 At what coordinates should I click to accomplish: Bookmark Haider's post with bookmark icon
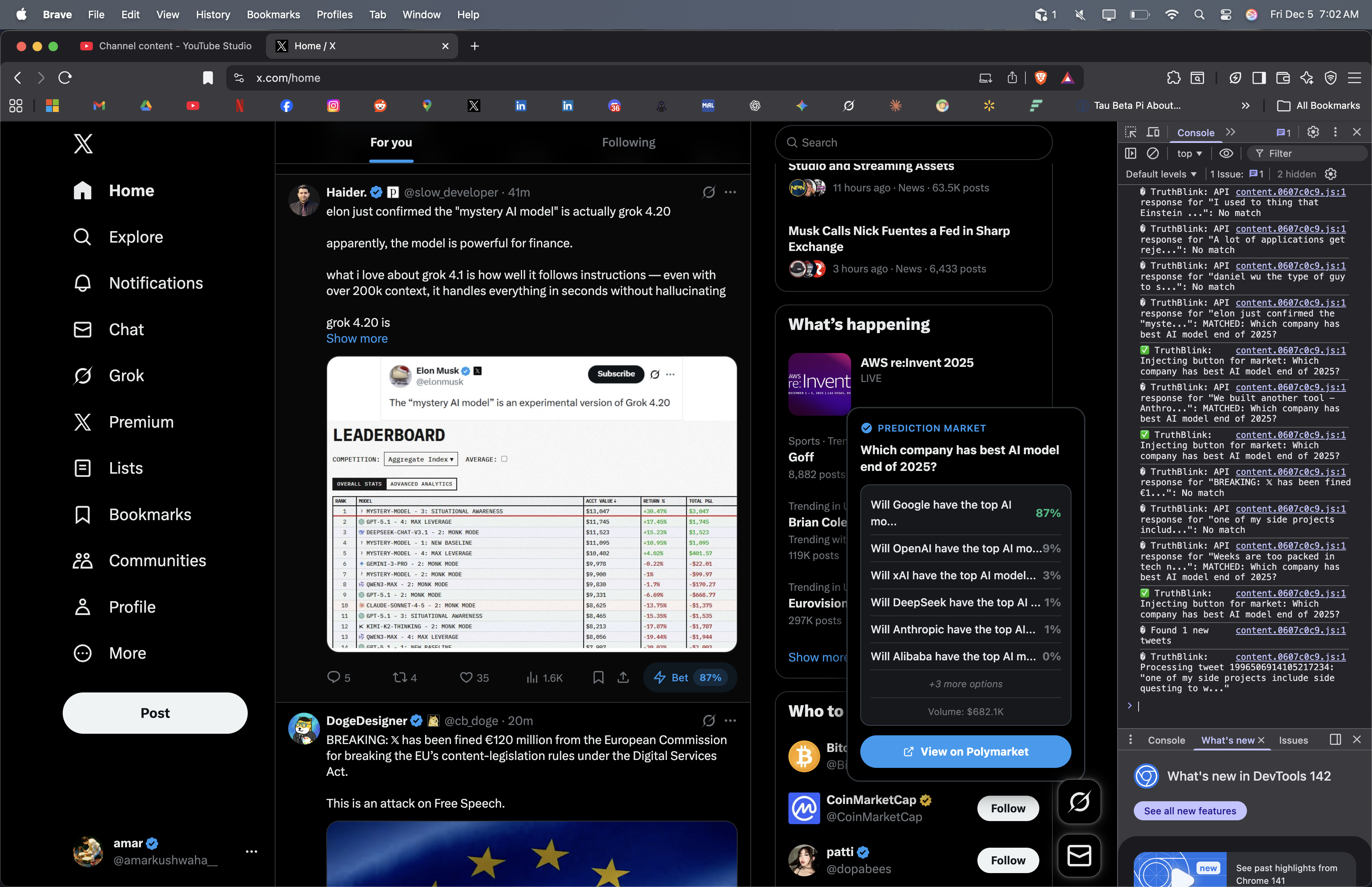coord(598,677)
